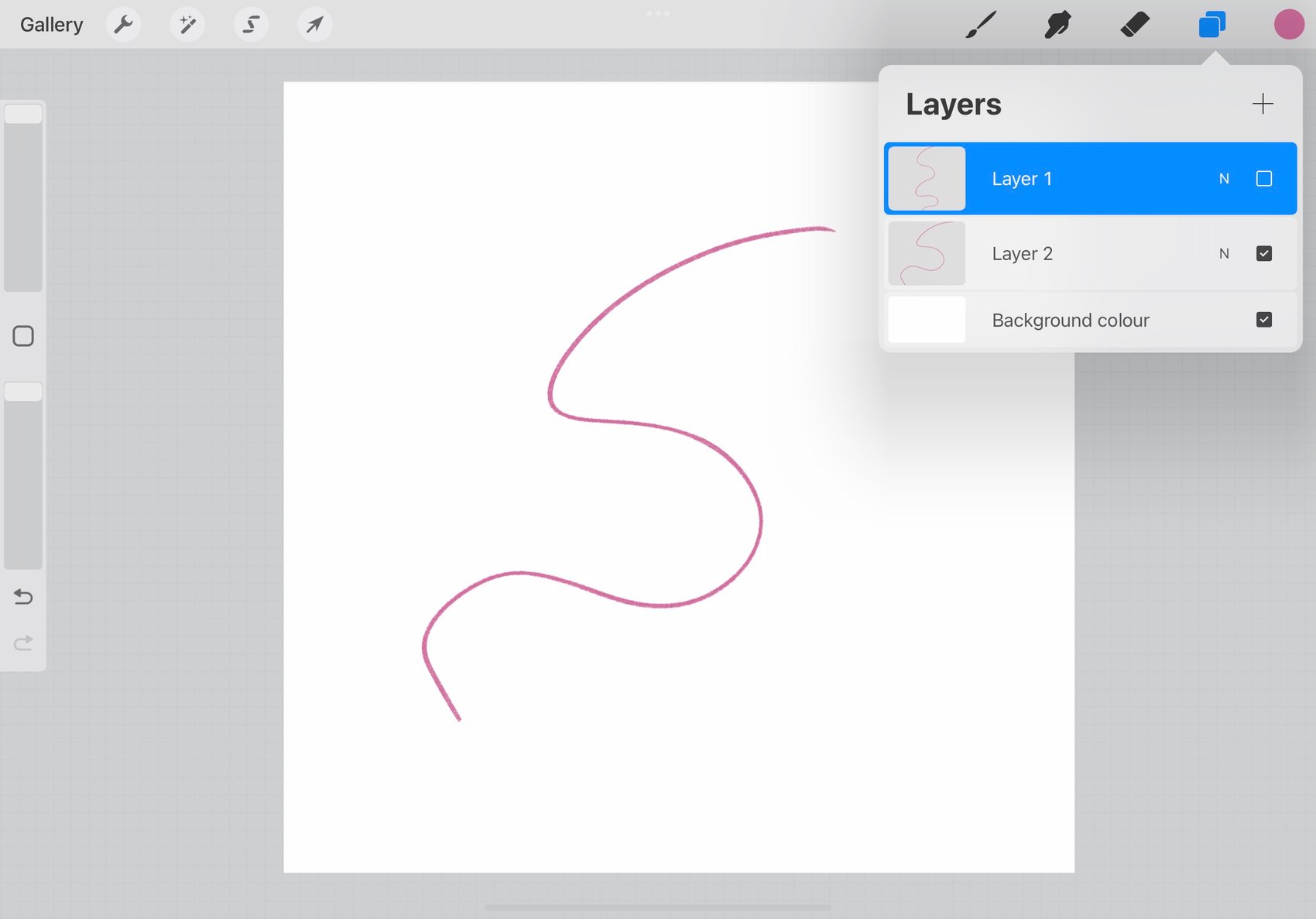Select the Eraser tool
The width and height of the screenshot is (1316, 919).
point(1135,25)
